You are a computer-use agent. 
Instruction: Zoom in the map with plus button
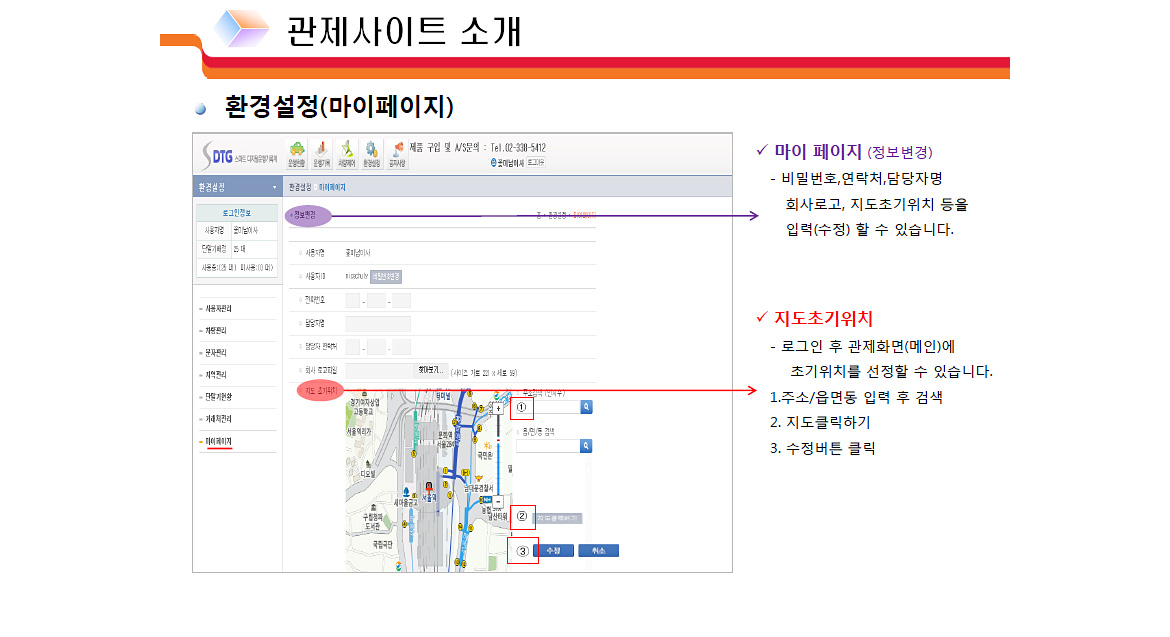pyautogui.click(x=499, y=408)
